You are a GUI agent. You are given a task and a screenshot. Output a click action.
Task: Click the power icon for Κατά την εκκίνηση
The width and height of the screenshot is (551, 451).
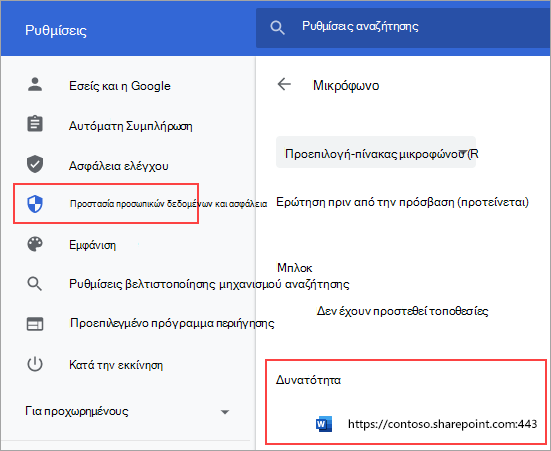[35, 364]
